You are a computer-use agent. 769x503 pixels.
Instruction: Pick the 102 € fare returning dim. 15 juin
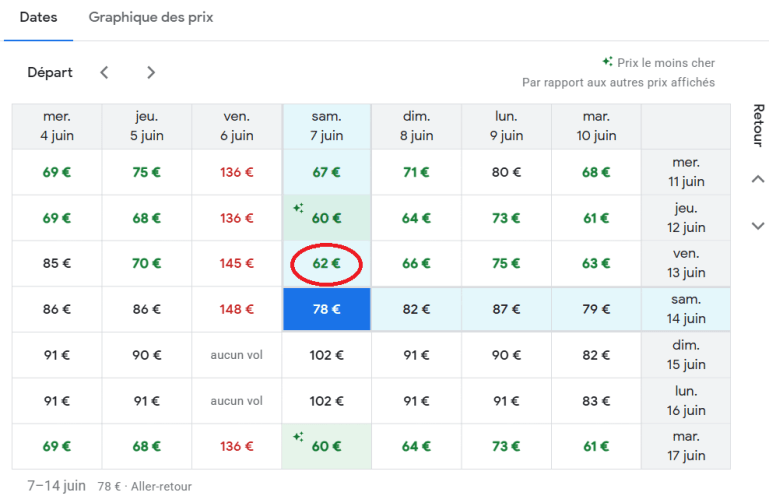[326, 355]
